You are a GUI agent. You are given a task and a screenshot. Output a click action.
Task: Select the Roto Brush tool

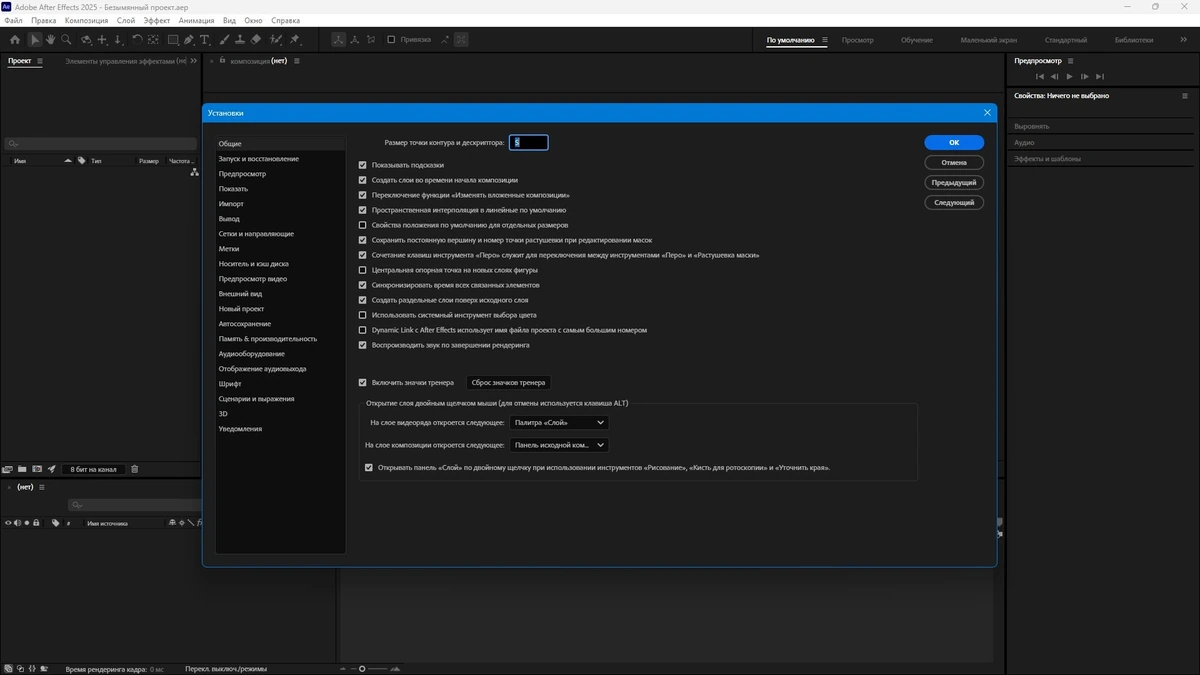coord(277,40)
